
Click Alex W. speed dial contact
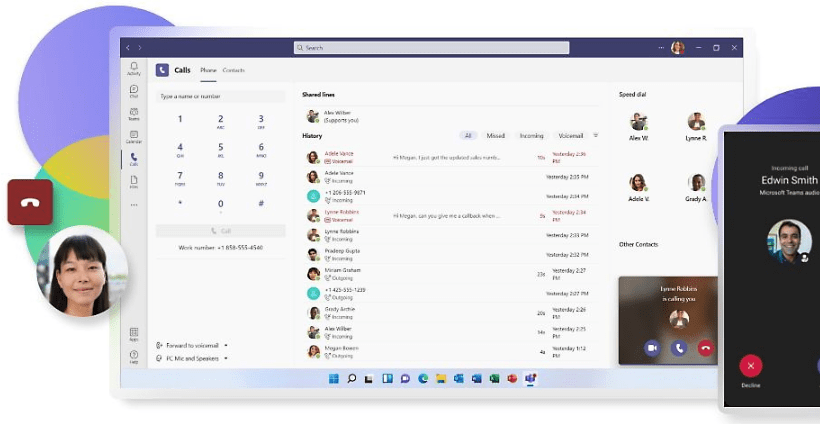coord(639,126)
